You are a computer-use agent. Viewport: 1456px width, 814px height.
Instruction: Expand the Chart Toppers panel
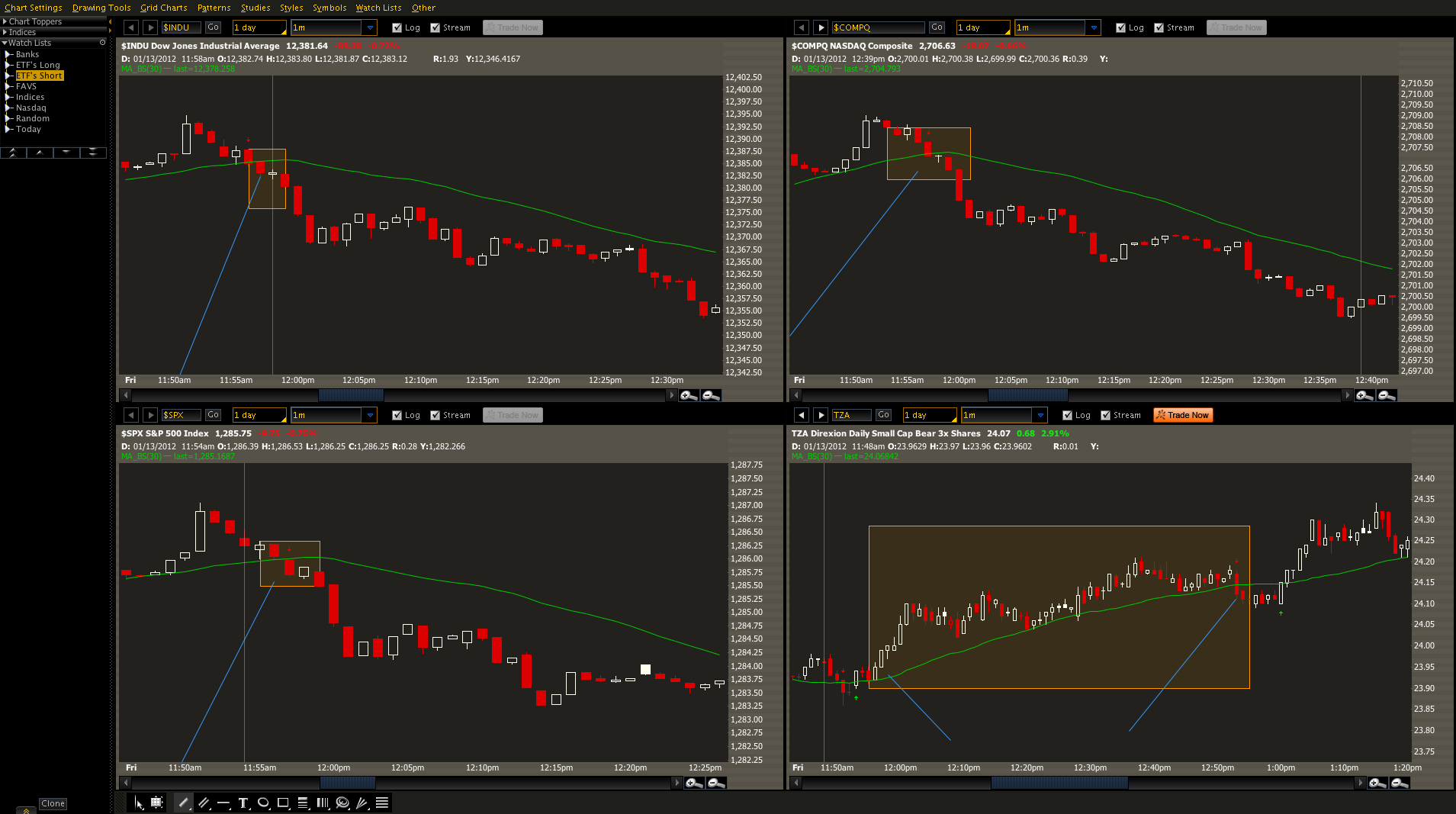tap(5, 21)
